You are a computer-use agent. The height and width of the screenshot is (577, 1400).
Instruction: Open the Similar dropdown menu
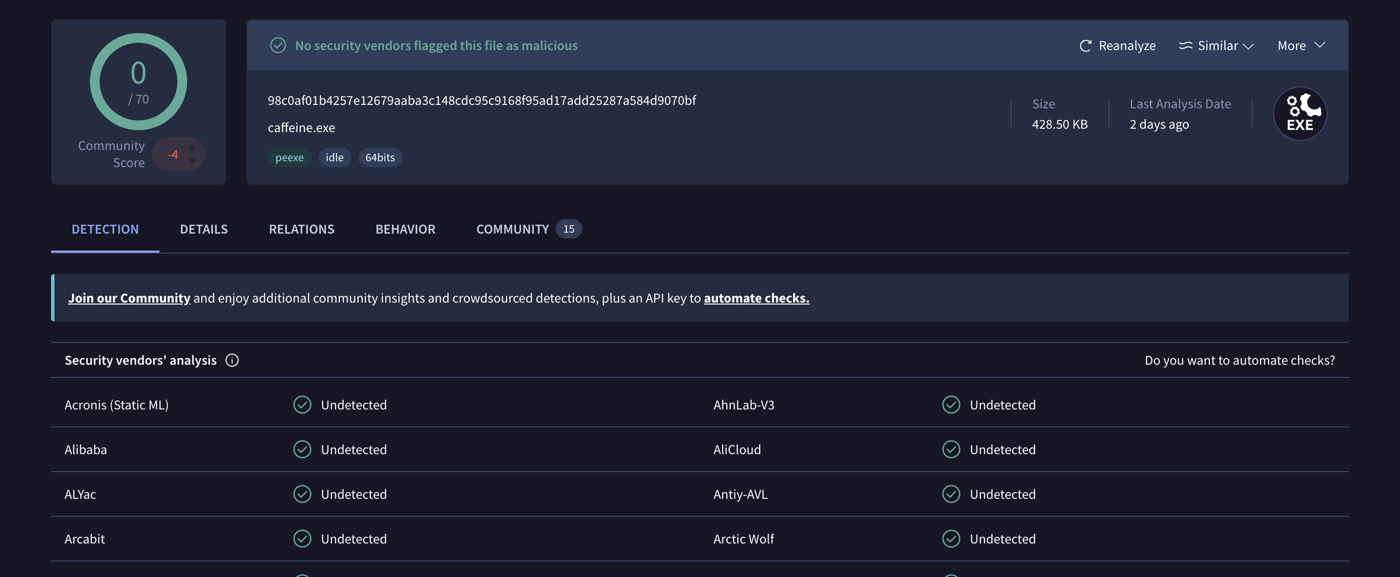point(1216,46)
